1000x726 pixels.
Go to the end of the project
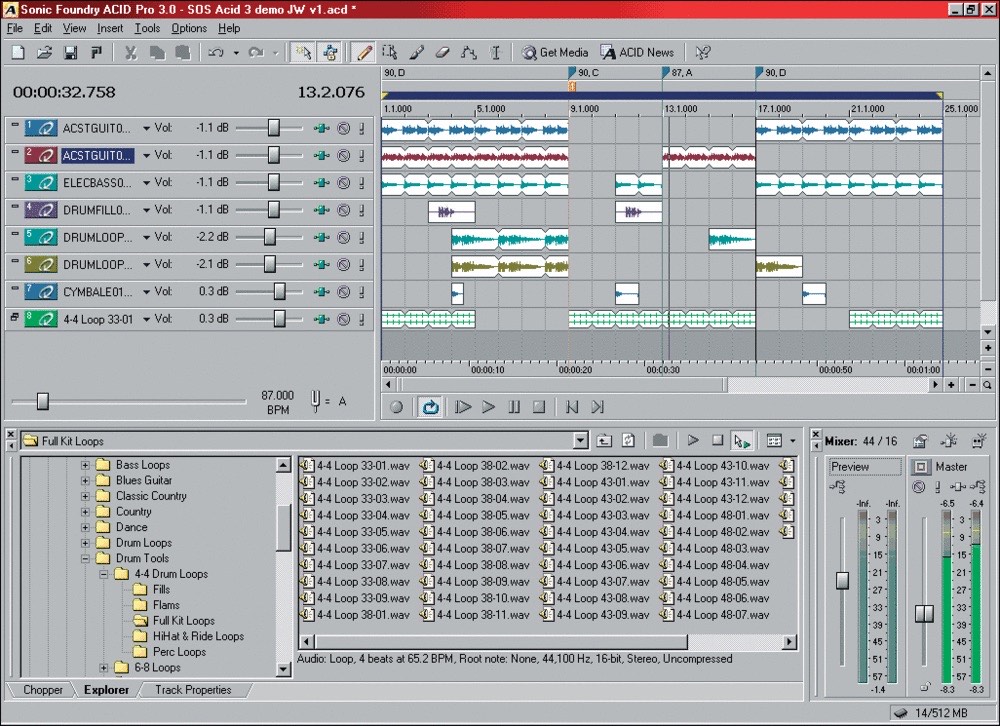tap(598, 407)
